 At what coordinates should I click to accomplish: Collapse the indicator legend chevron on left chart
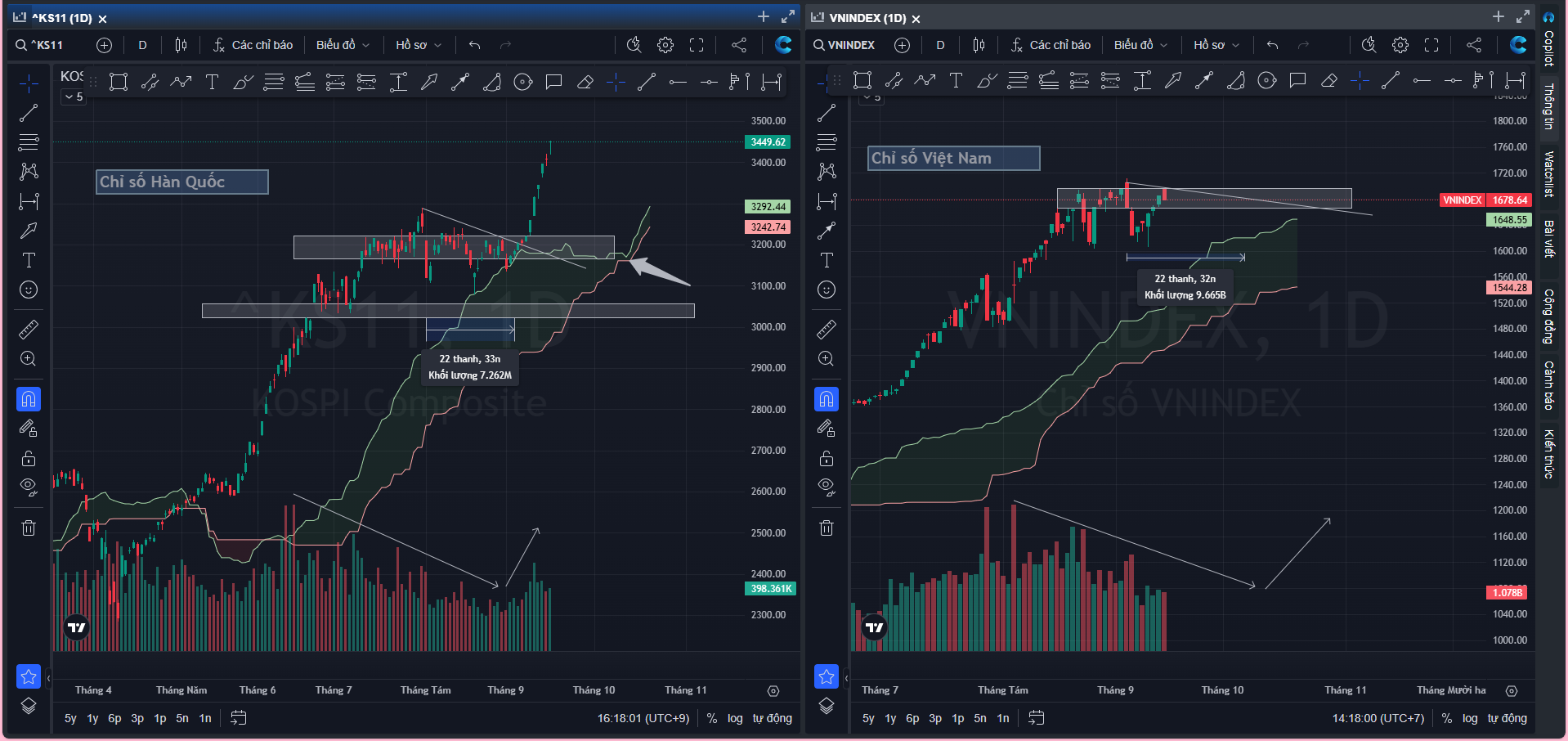(x=74, y=97)
